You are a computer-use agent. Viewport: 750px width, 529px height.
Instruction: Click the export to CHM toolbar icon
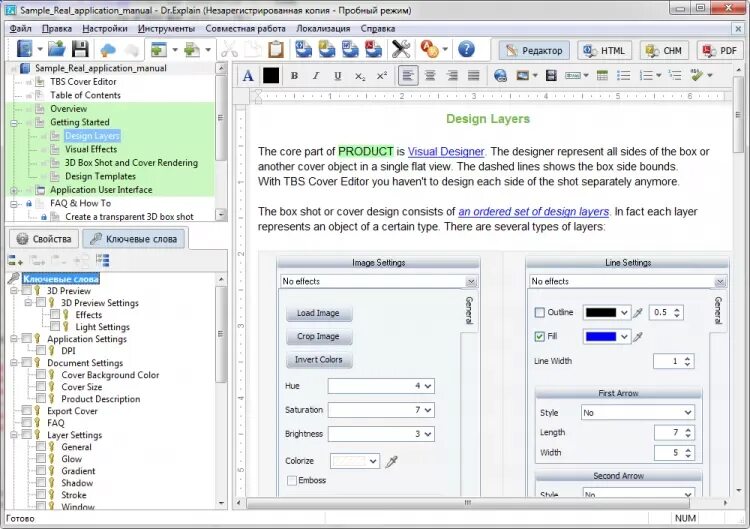pos(327,49)
